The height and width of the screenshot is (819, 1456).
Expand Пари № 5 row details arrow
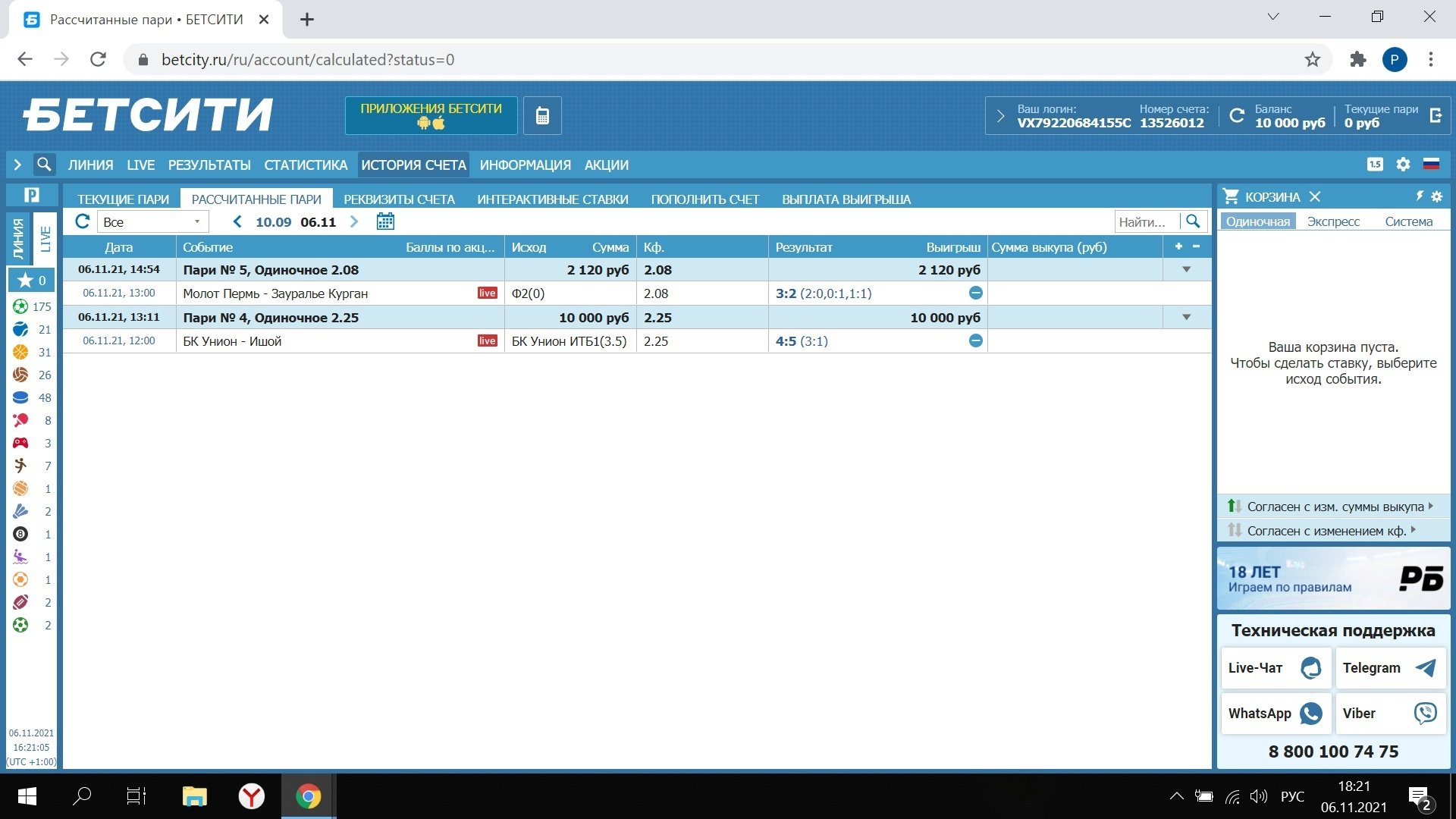[x=1186, y=270]
